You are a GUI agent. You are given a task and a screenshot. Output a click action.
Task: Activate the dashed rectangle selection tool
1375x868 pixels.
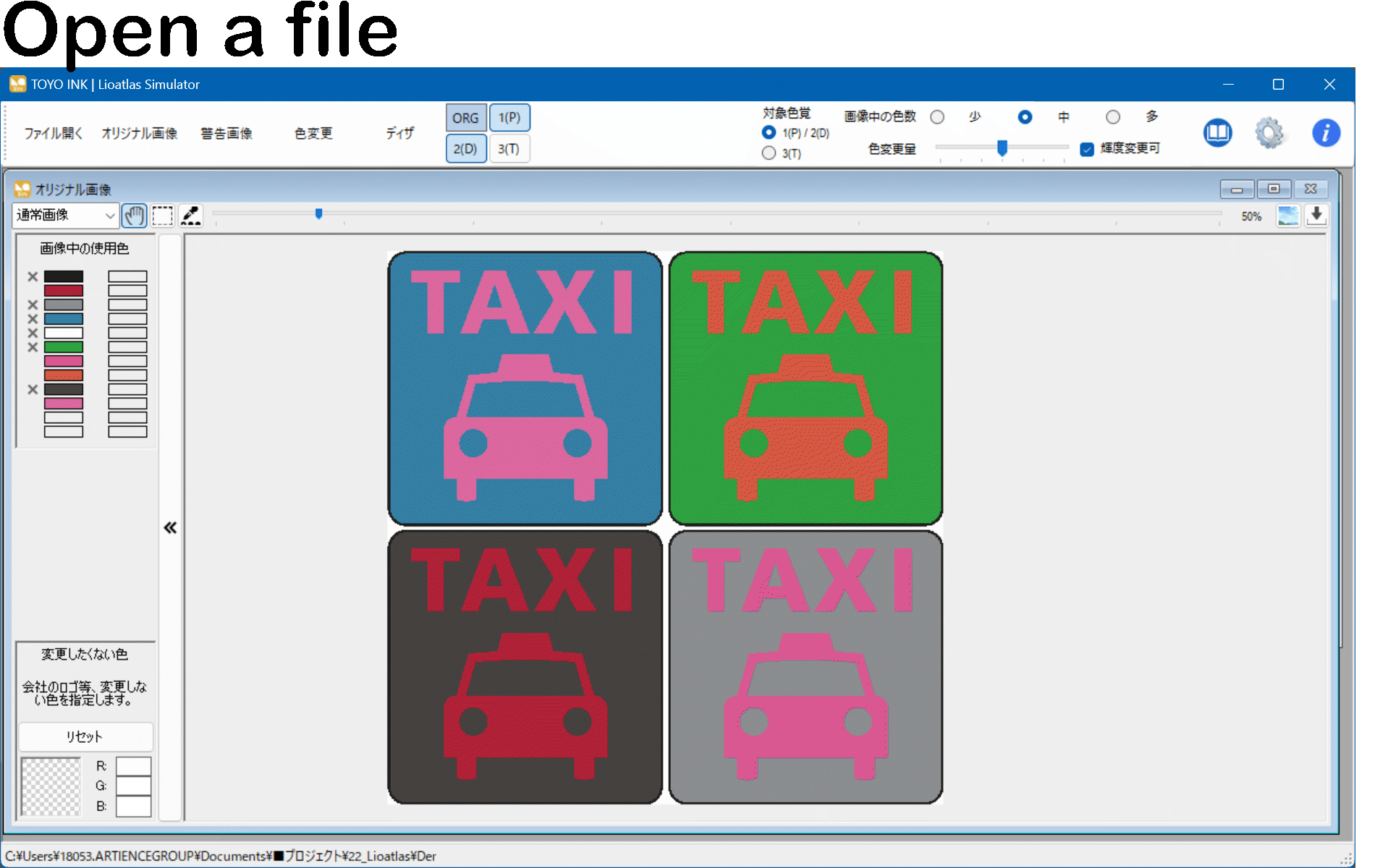point(162,216)
